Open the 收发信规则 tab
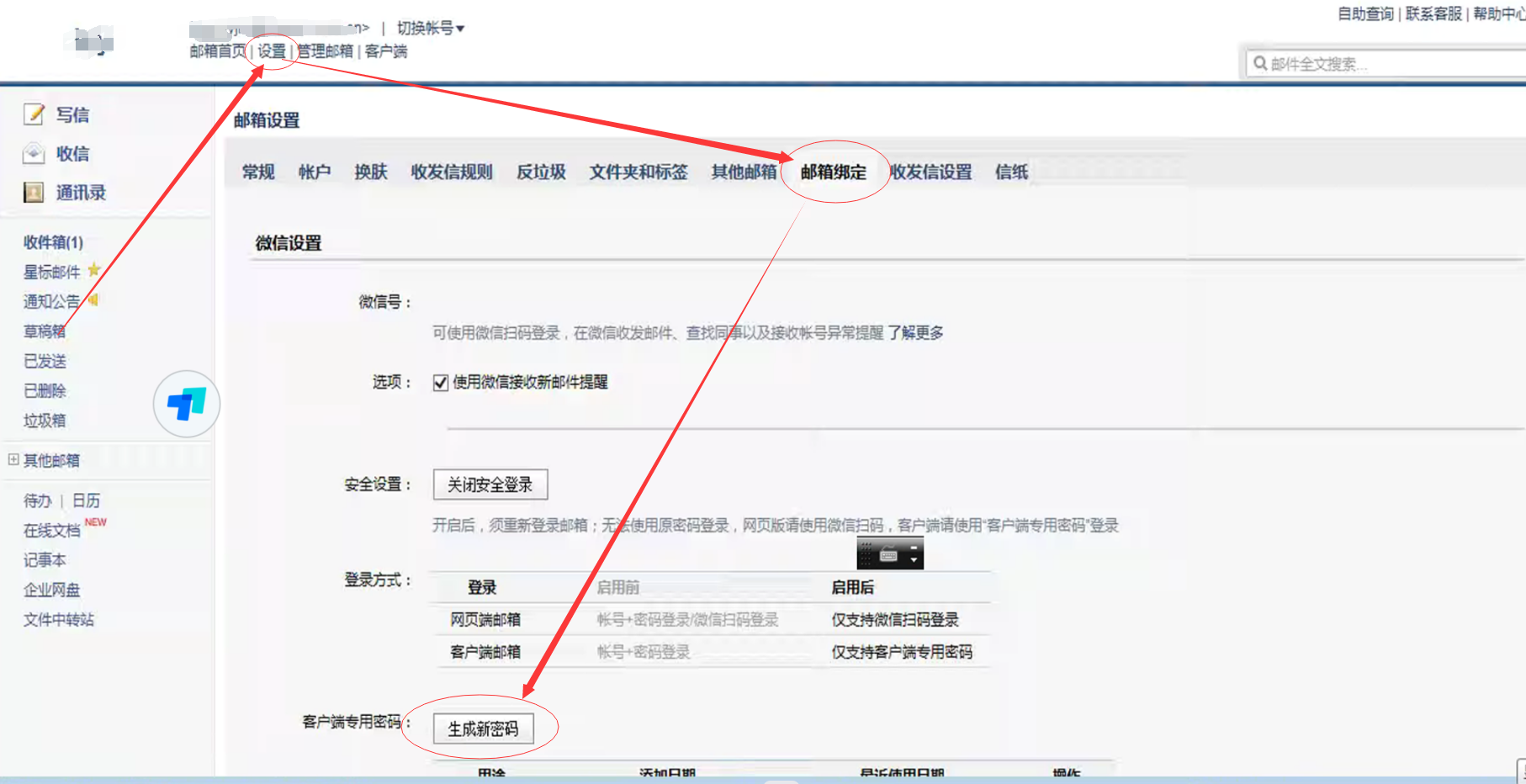The height and width of the screenshot is (784, 1526). [x=452, y=172]
